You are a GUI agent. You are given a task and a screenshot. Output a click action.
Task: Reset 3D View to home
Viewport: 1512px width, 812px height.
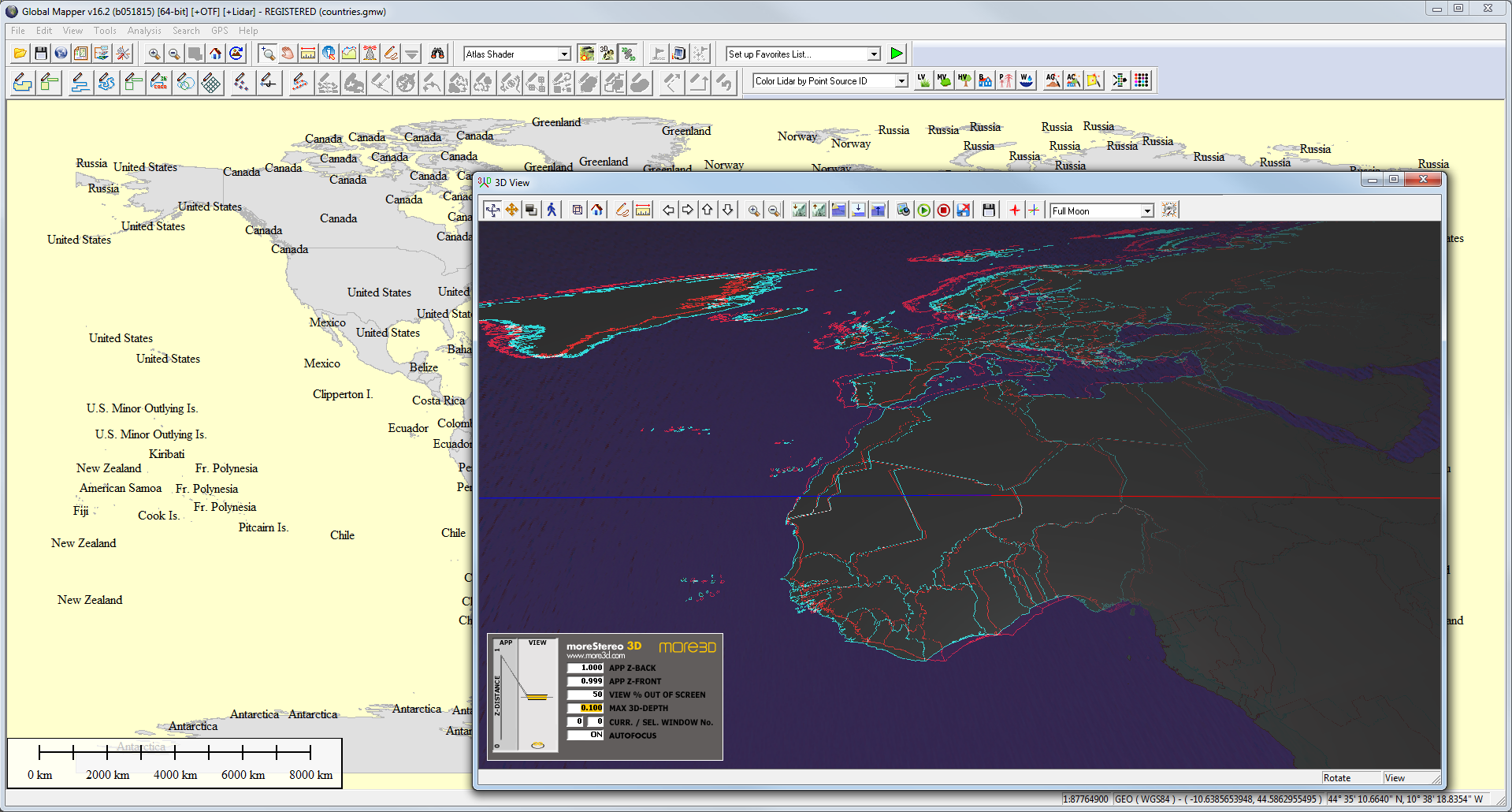pyautogui.click(x=597, y=210)
